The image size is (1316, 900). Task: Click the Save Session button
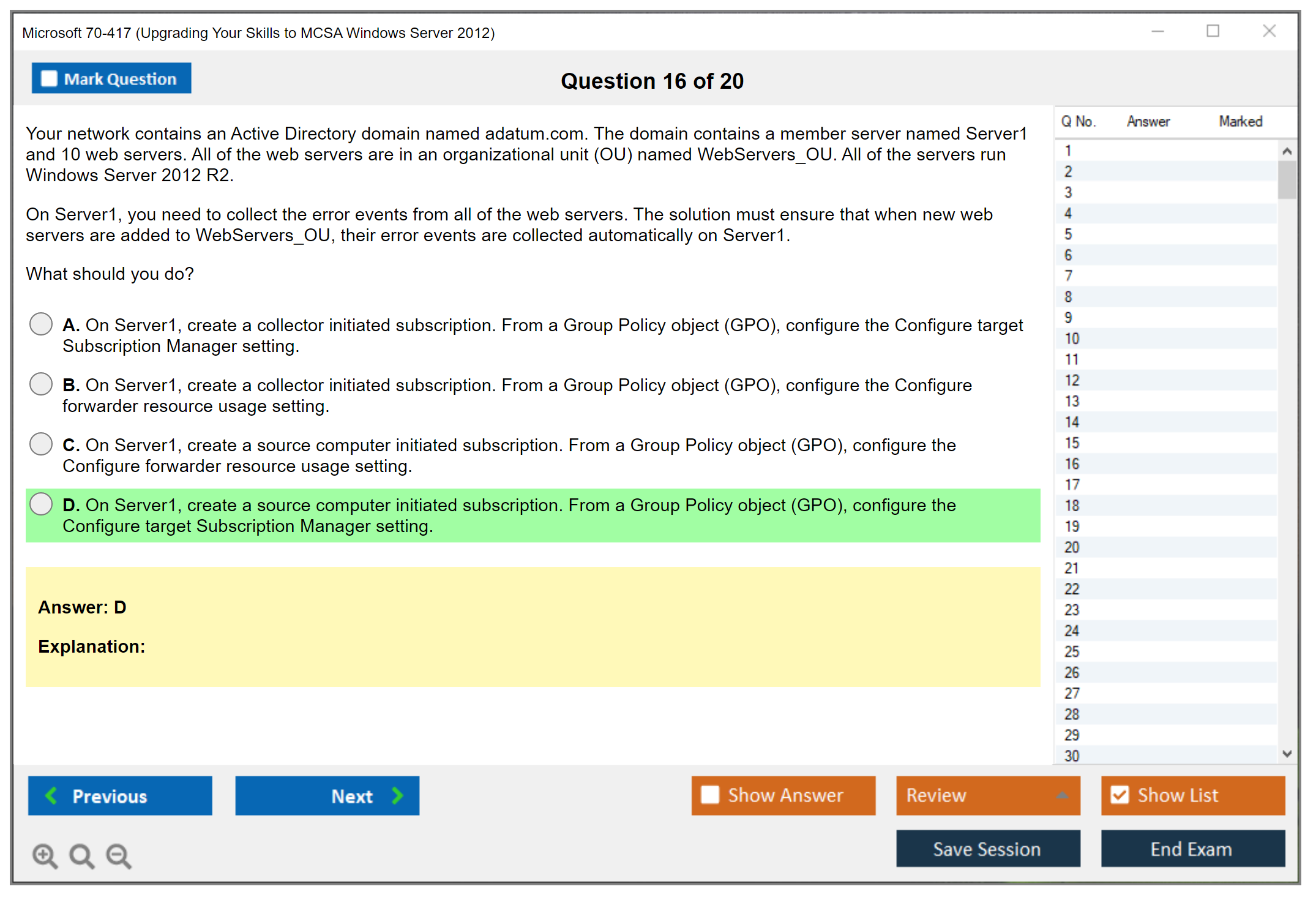(x=987, y=849)
